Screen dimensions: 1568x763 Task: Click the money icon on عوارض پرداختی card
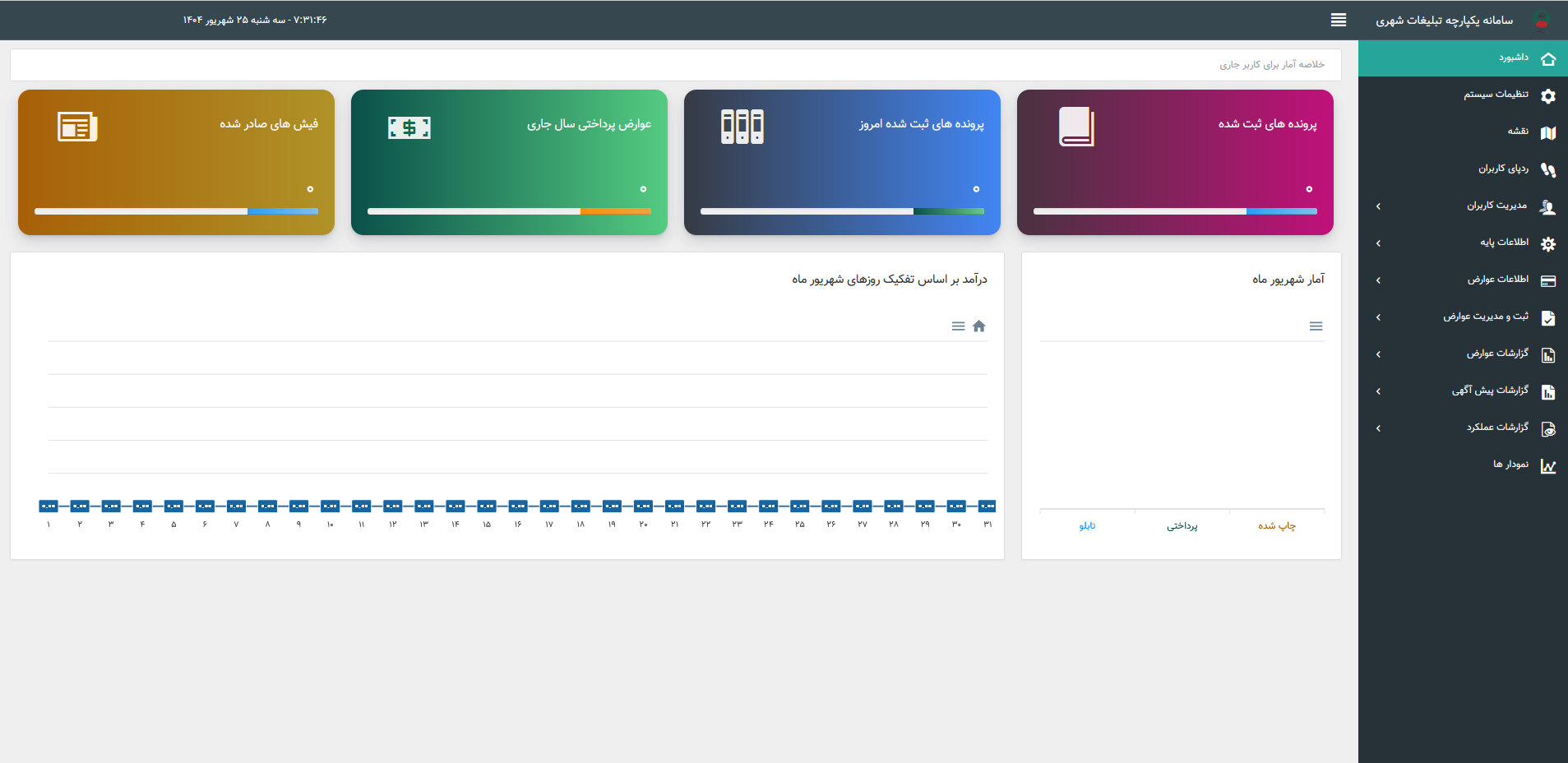[409, 127]
